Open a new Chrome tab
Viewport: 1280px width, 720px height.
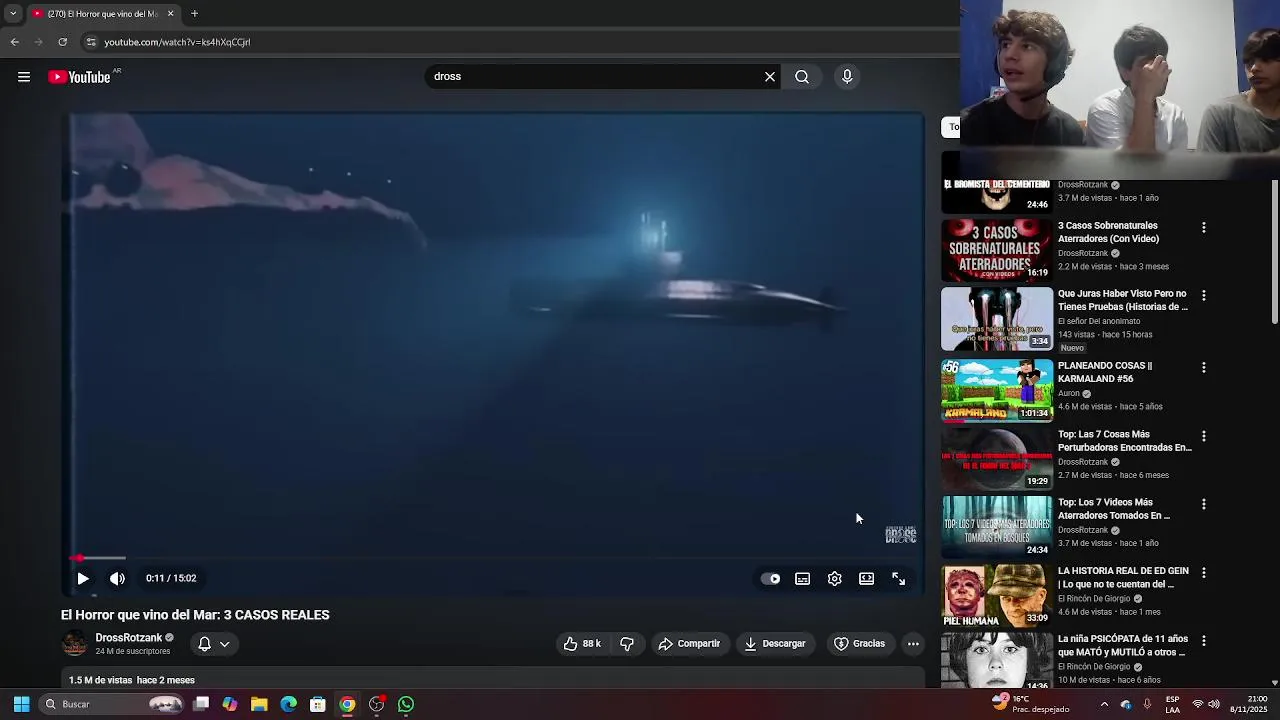pos(194,14)
